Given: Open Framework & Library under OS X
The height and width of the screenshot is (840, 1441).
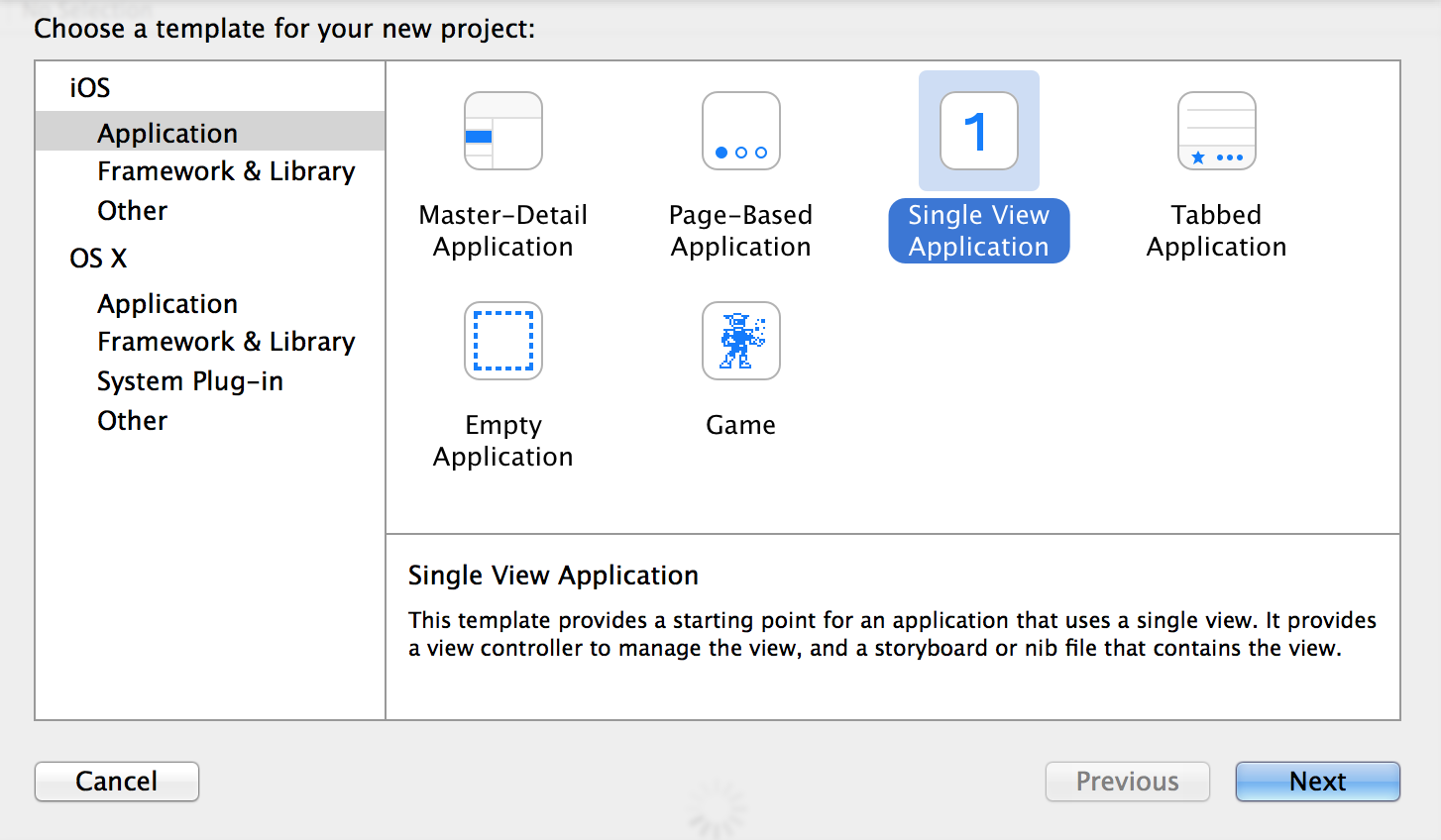Looking at the screenshot, I should tap(226, 342).
